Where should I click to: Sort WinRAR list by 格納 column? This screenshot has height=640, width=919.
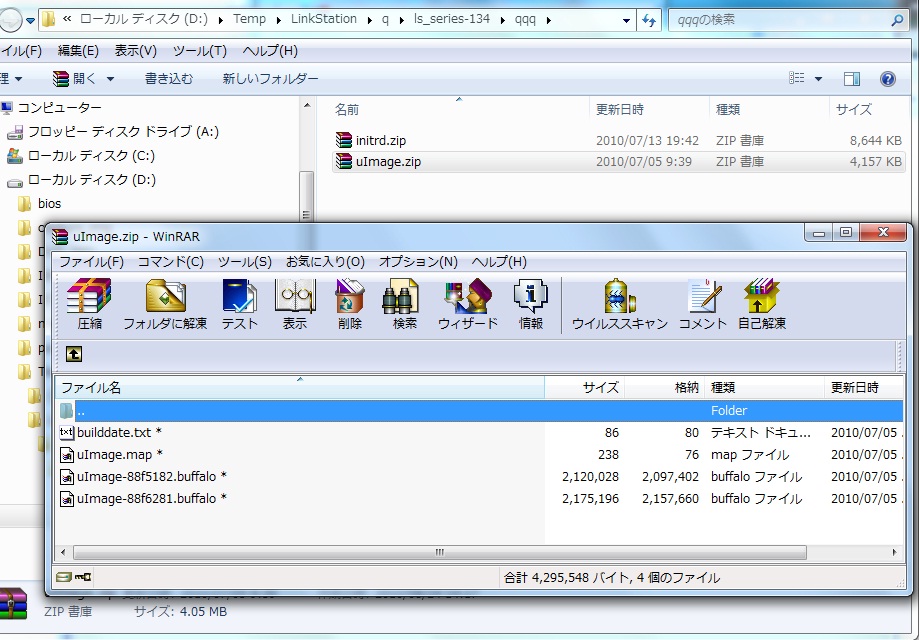[665, 387]
